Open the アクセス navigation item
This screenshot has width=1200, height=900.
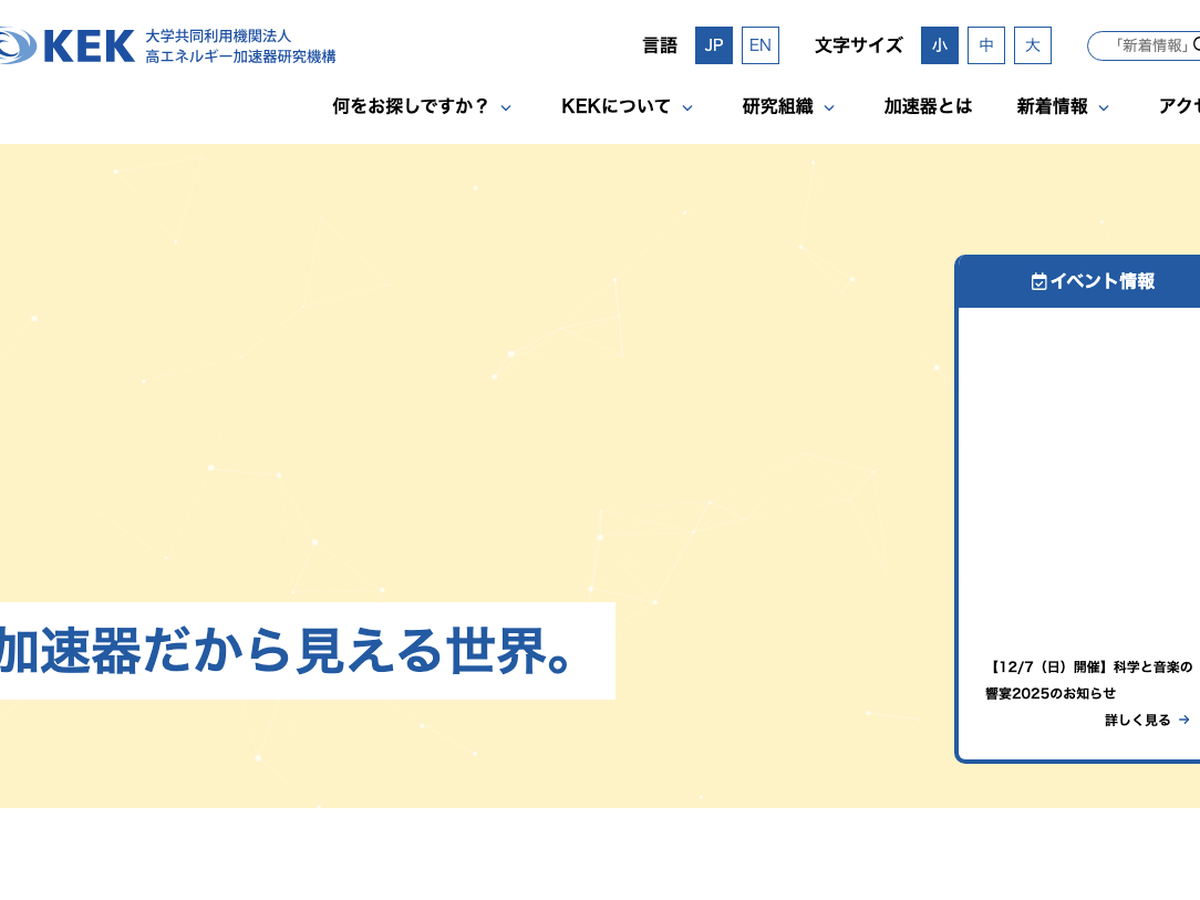click(1178, 107)
